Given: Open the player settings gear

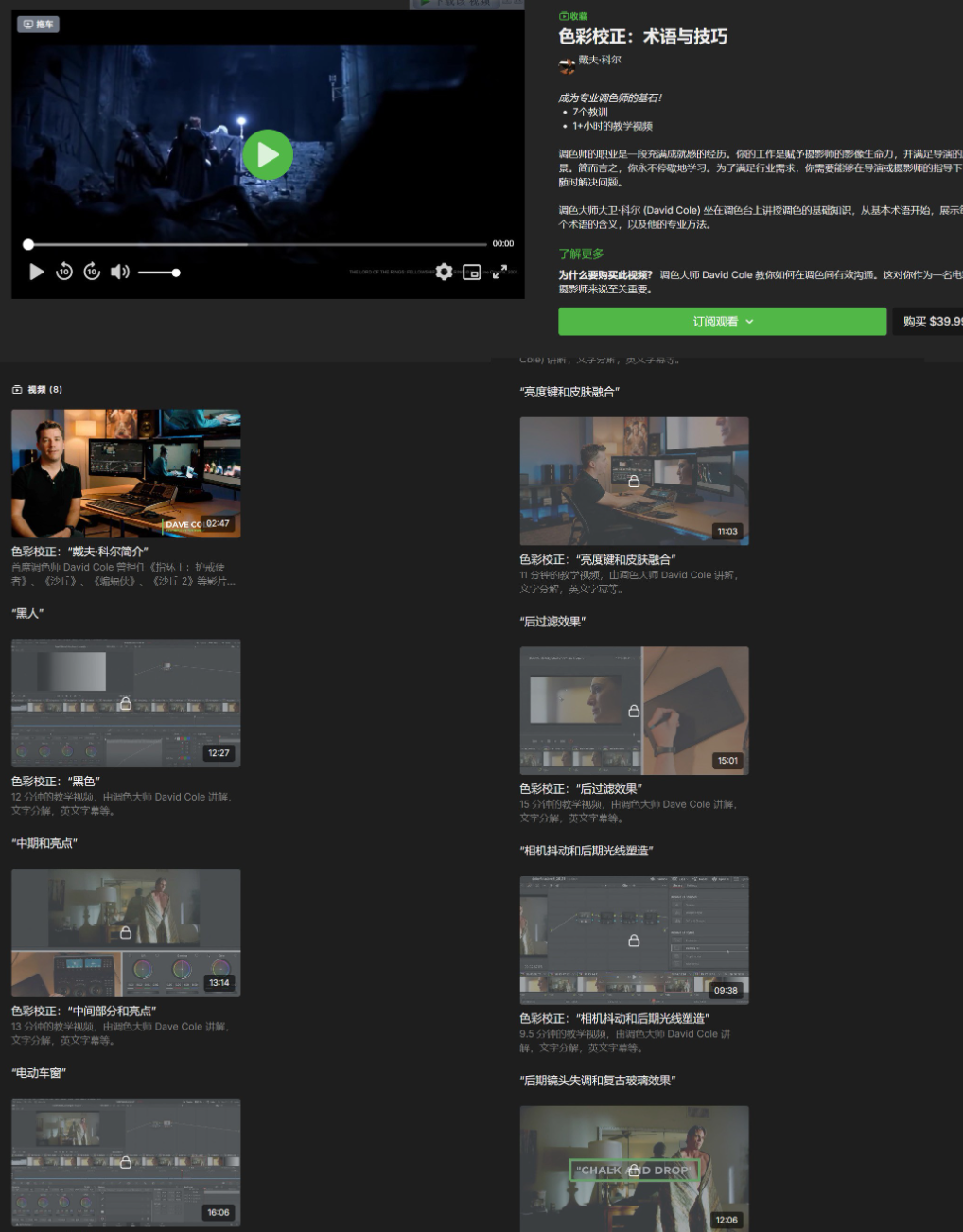Looking at the screenshot, I should pyautogui.click(x=444, y=273).
